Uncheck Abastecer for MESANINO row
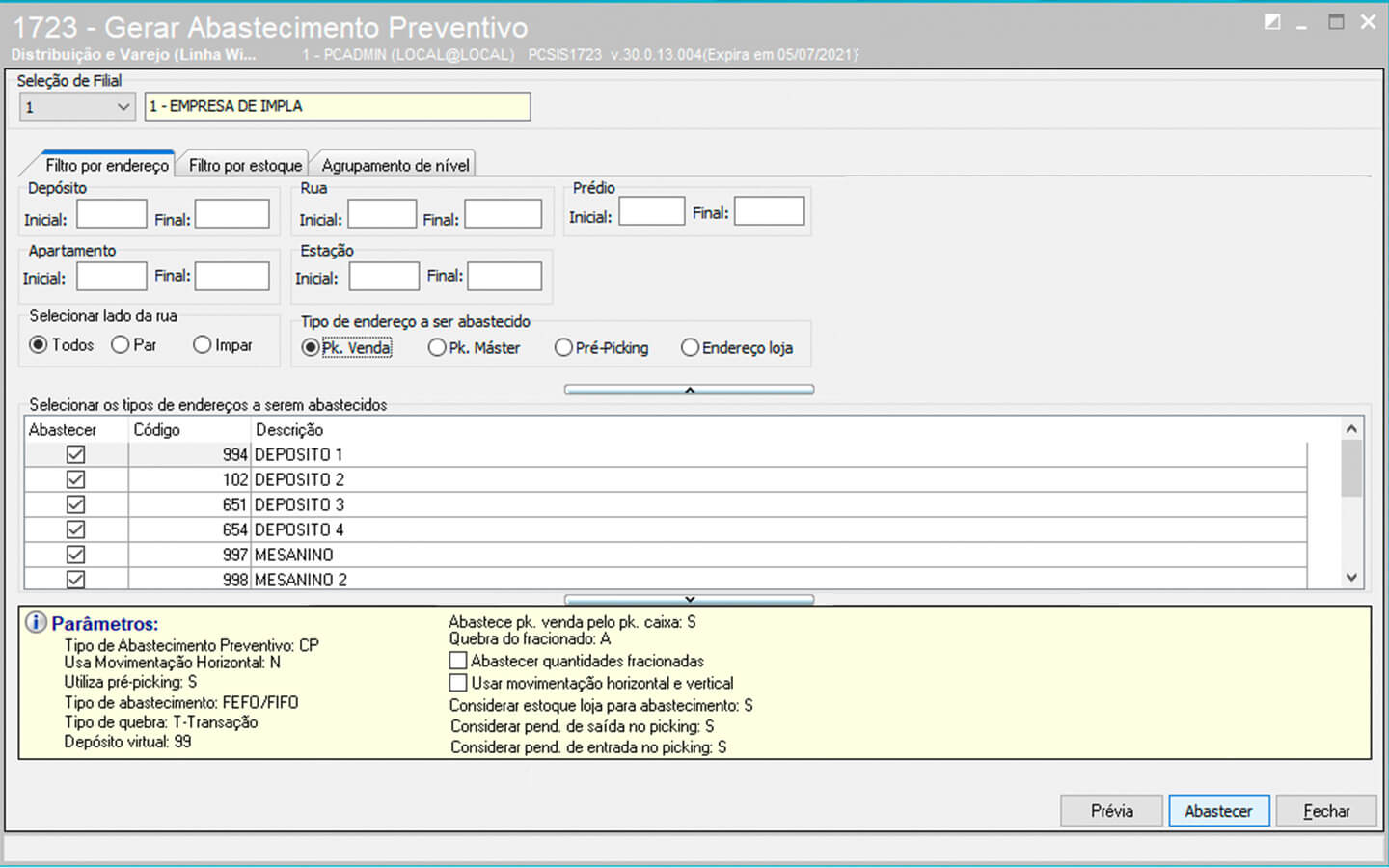 [75, 555]
